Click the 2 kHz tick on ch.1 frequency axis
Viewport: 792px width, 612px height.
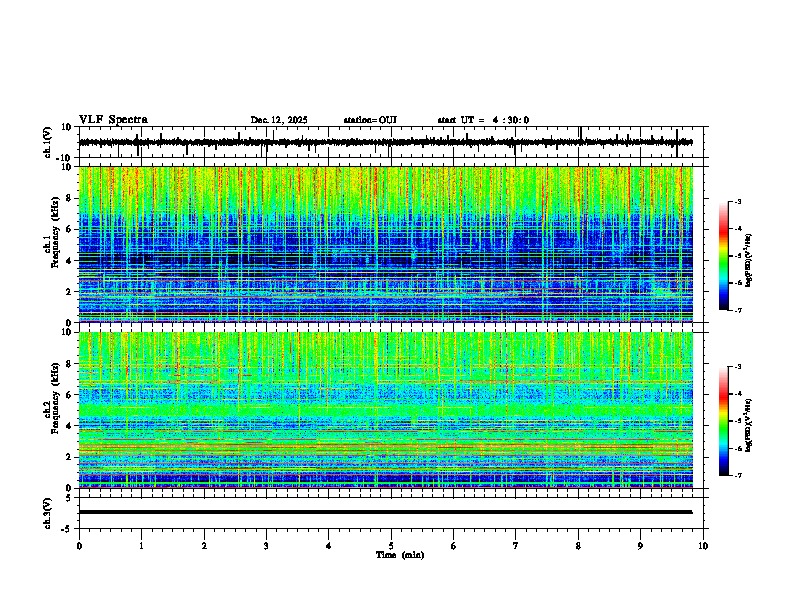point(70,292)
